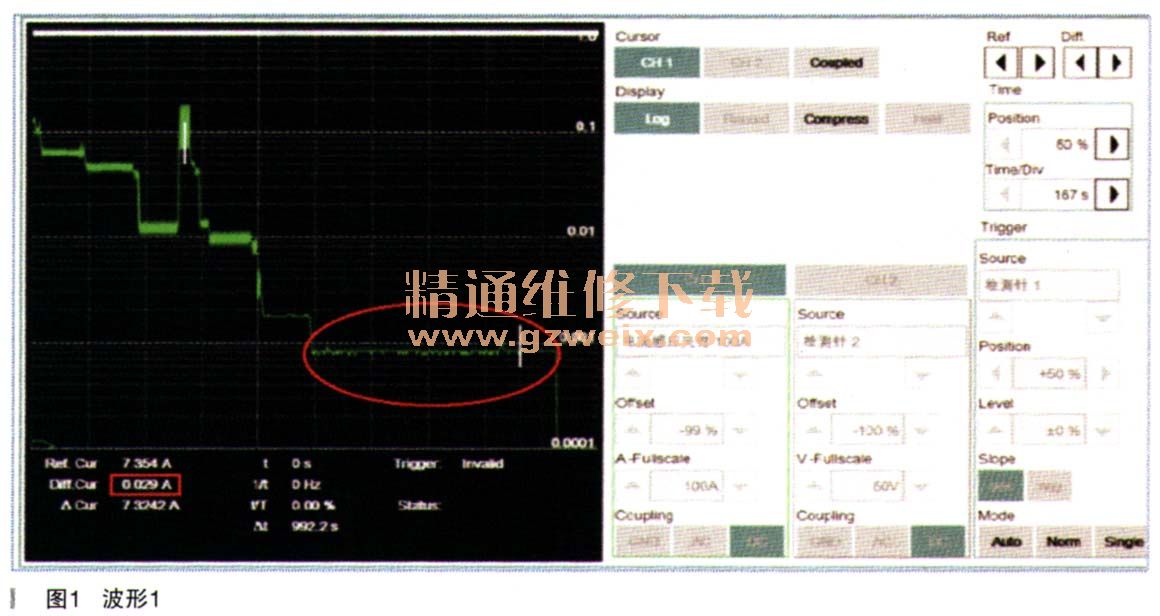Step the Trigger Source down
Screen dimensions: 1160x616
pyautogui.click(x=1102, y=318)
